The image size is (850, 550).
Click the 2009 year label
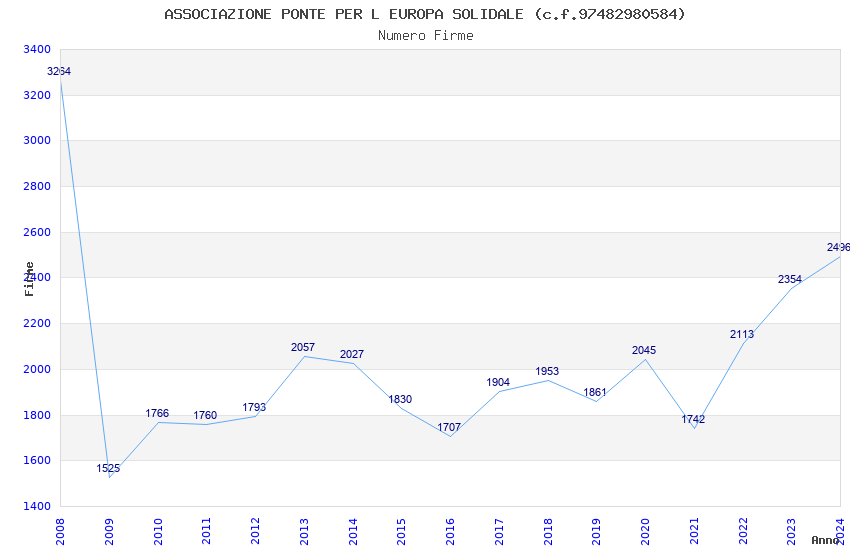(x=109, y=531)
